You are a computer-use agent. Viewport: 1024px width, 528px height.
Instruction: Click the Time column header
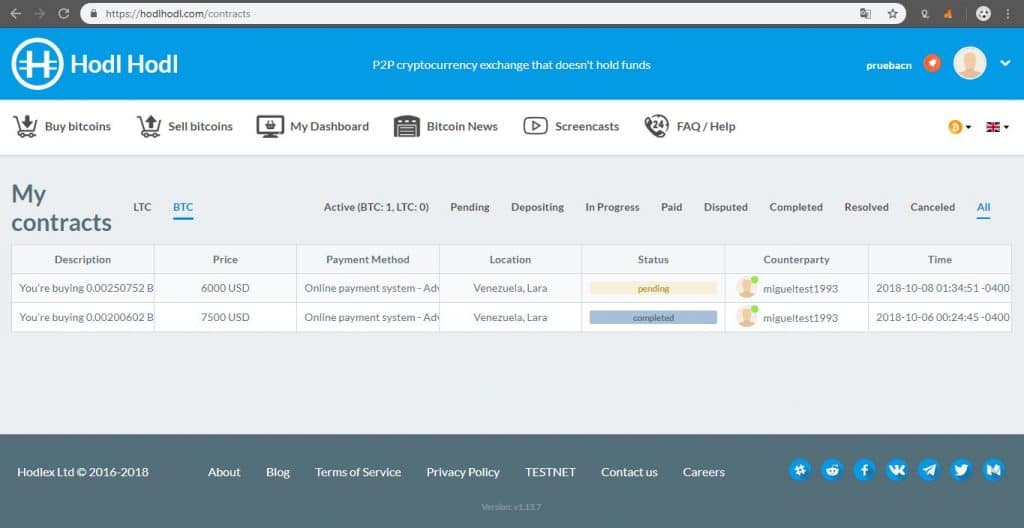tap(940, 259)
